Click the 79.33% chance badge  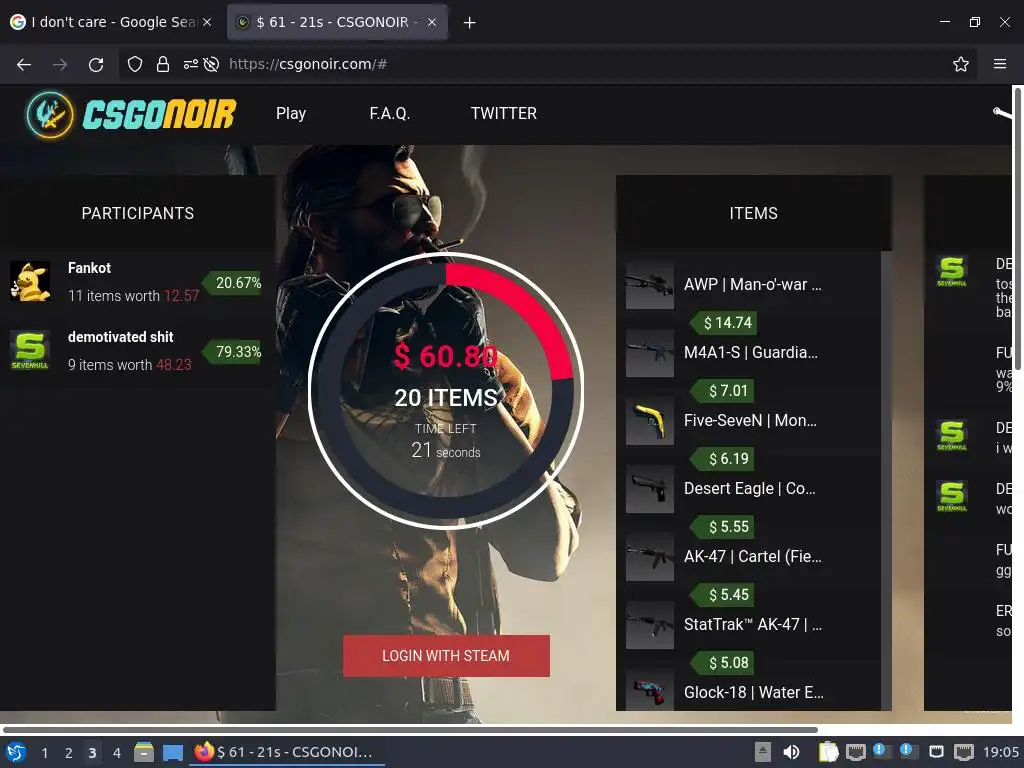click(234, 352)
